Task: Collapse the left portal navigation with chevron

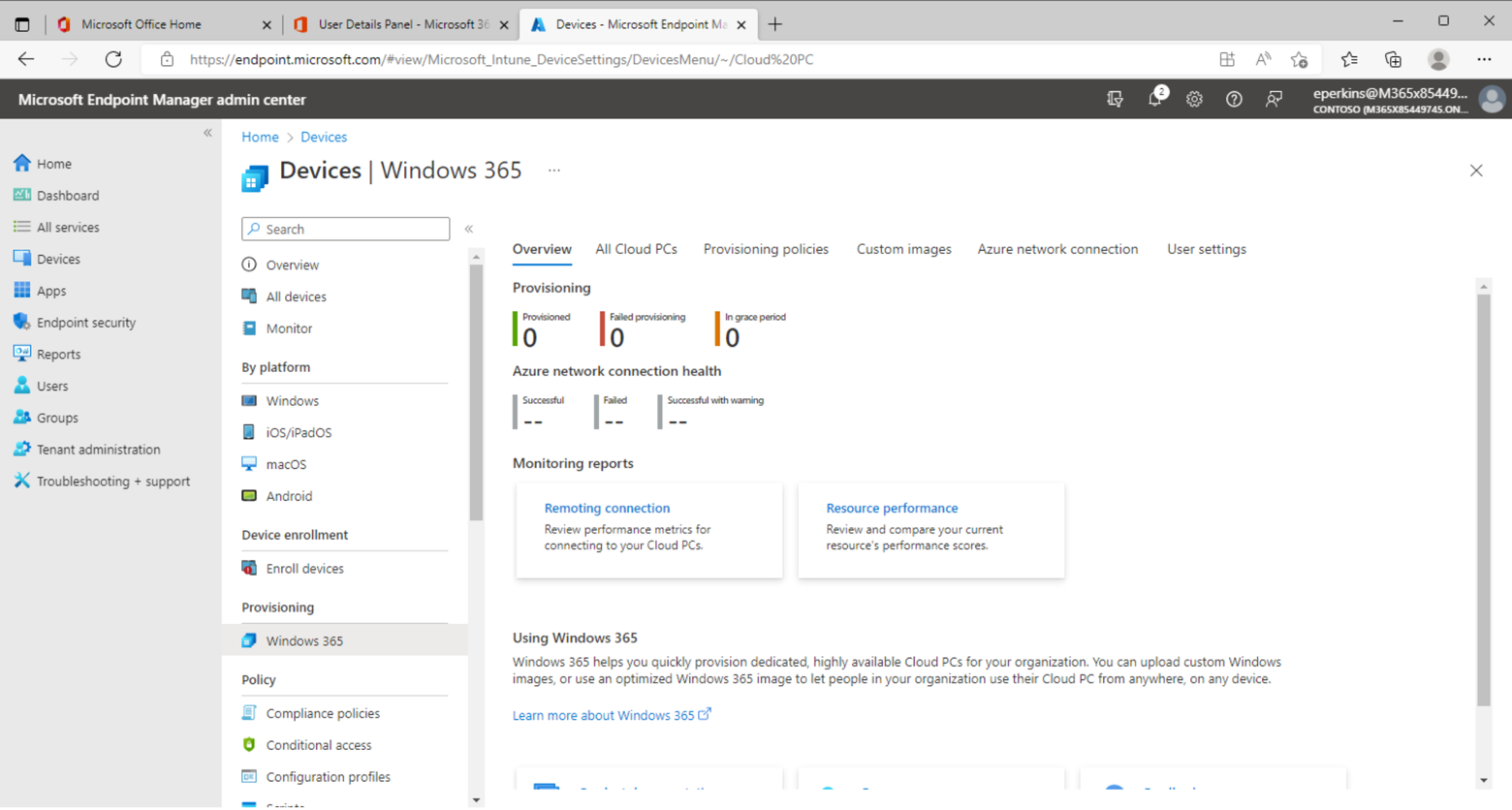Action: [x=207, y=133]
